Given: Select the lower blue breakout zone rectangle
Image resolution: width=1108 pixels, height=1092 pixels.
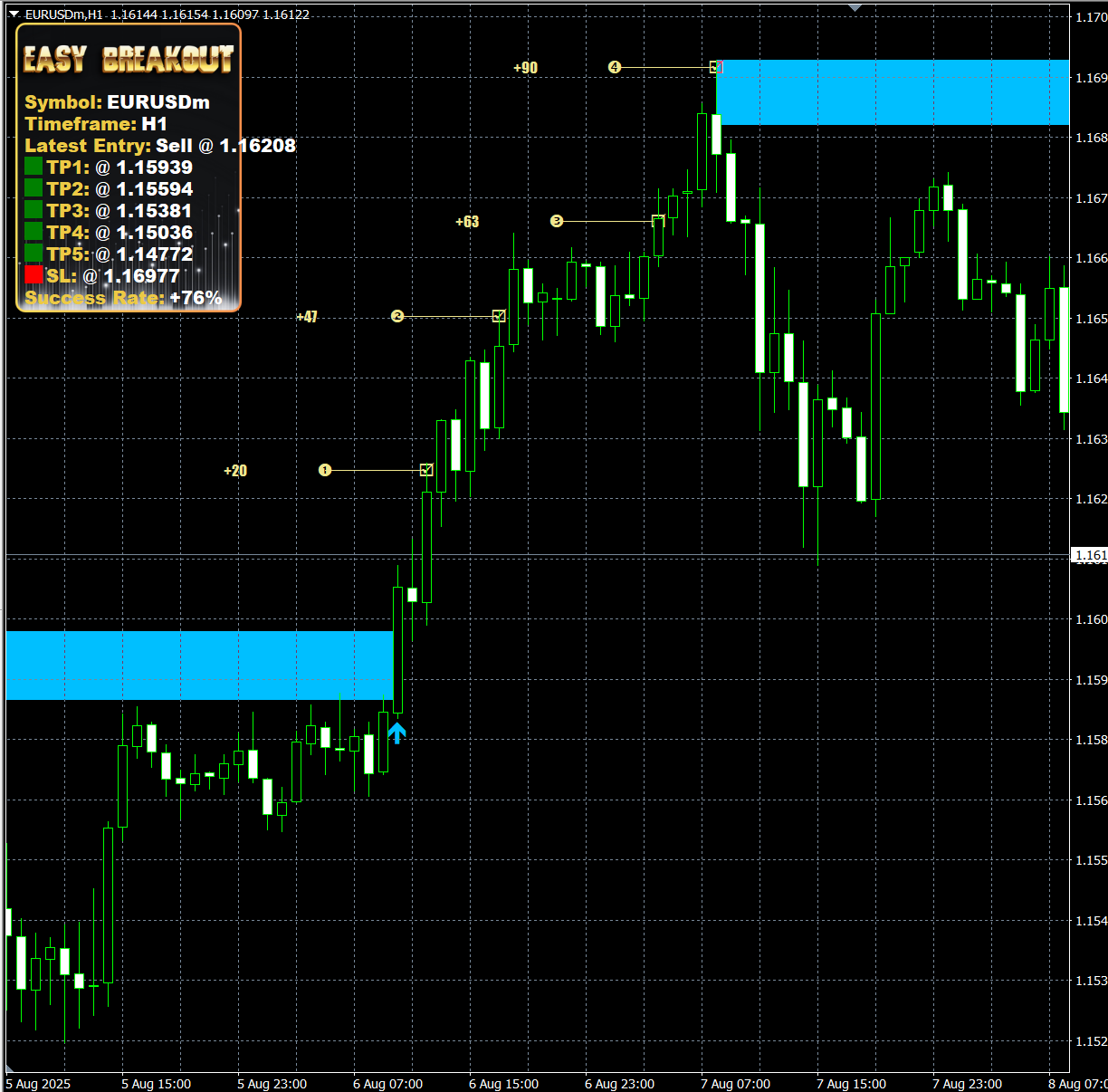Looking at the screenshot, I should (x=199, y=666).
